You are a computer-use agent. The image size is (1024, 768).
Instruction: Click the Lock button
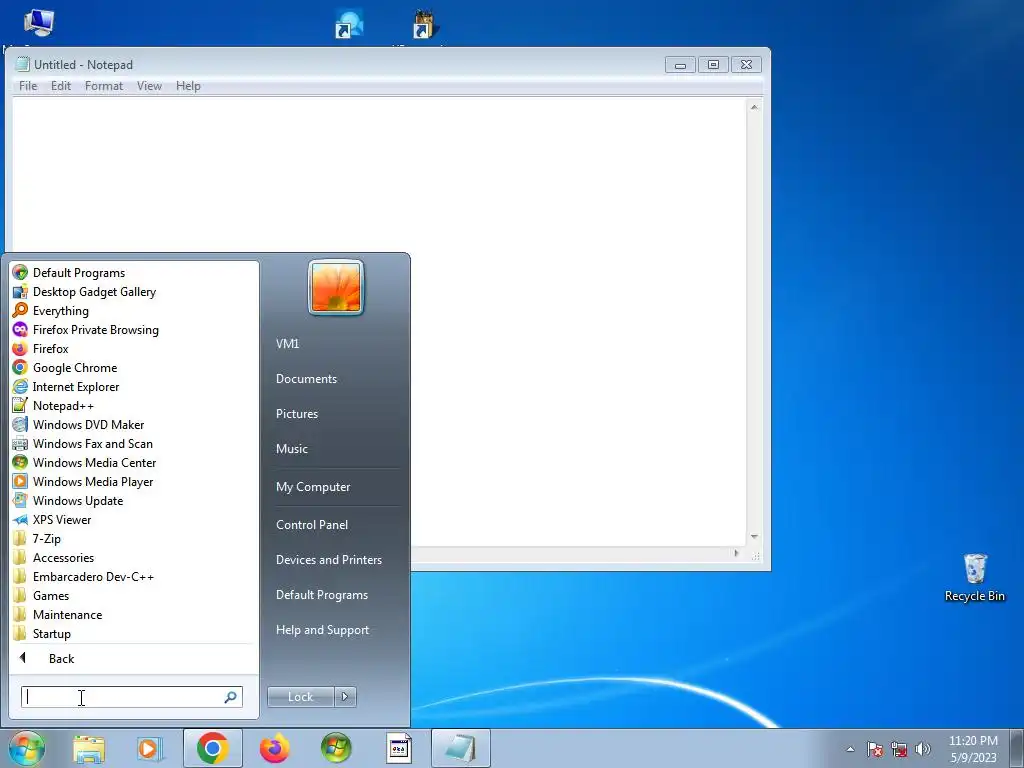tap(300, 697)
